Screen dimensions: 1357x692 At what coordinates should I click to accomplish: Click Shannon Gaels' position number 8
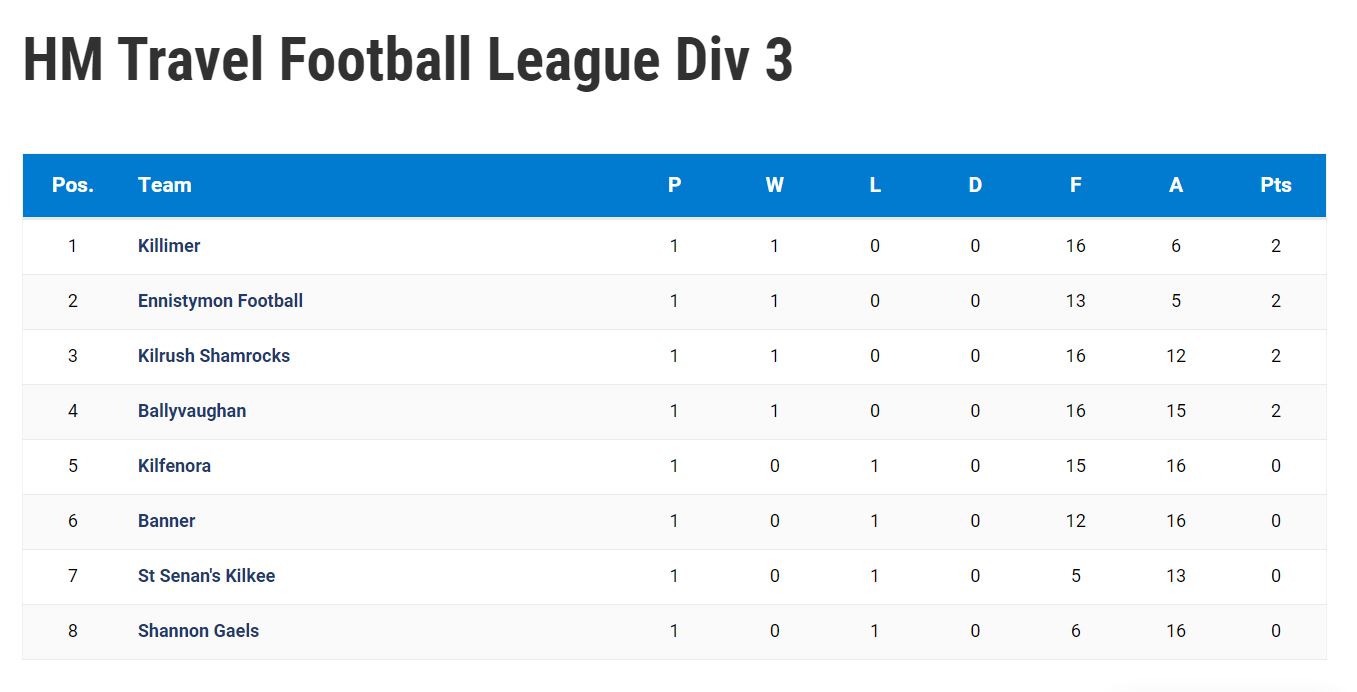point(73,631)
